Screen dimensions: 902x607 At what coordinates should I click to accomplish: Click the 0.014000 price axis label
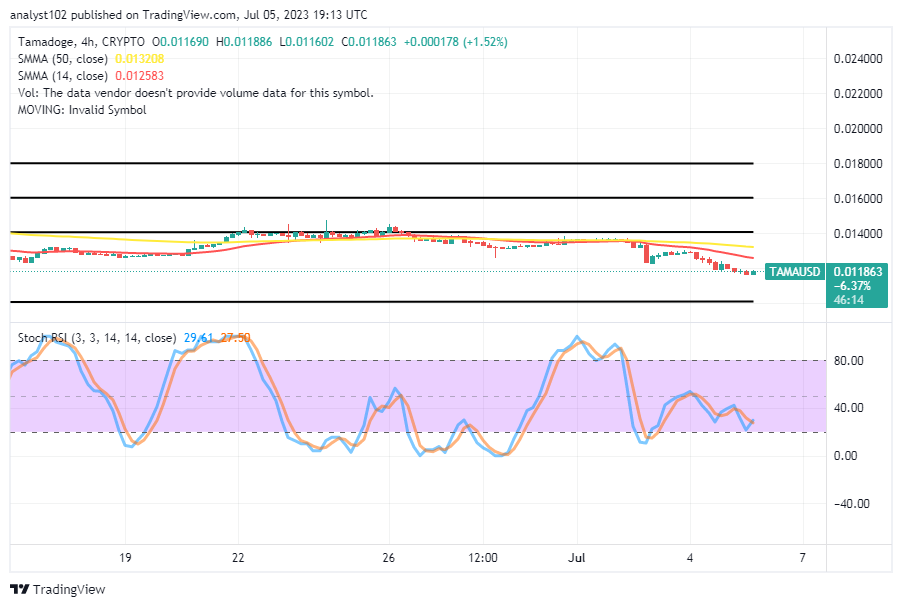pyautogui.click(x=858, y=234)
